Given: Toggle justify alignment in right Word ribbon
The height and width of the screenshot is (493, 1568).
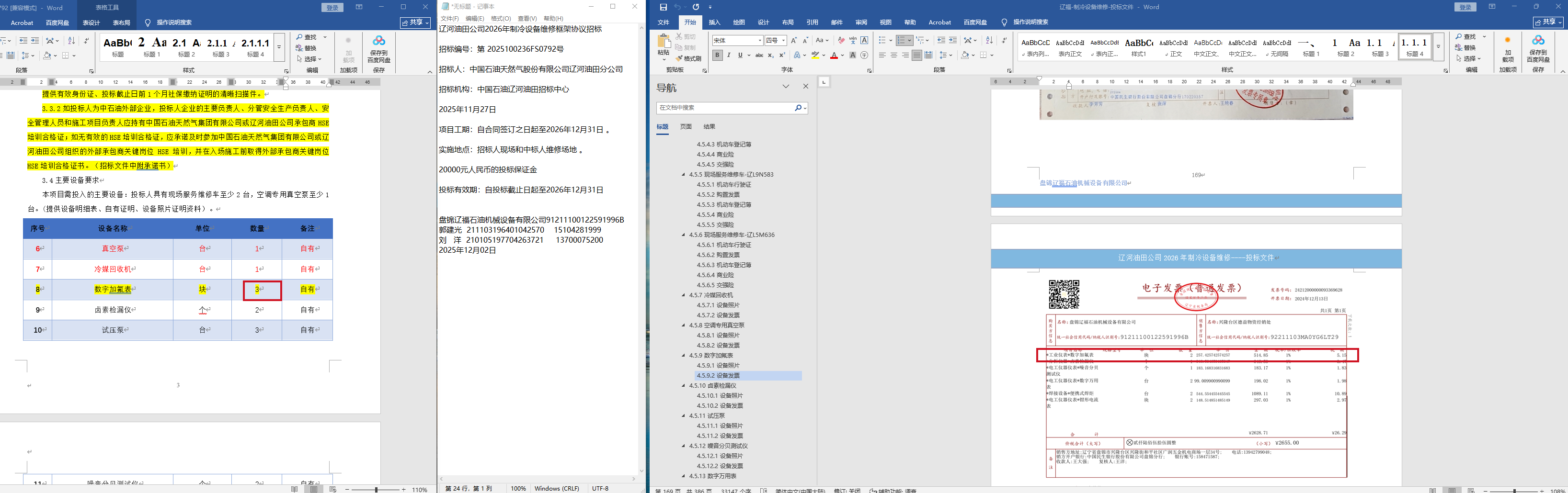Looking at the screenshot, I should pos(916,56).
